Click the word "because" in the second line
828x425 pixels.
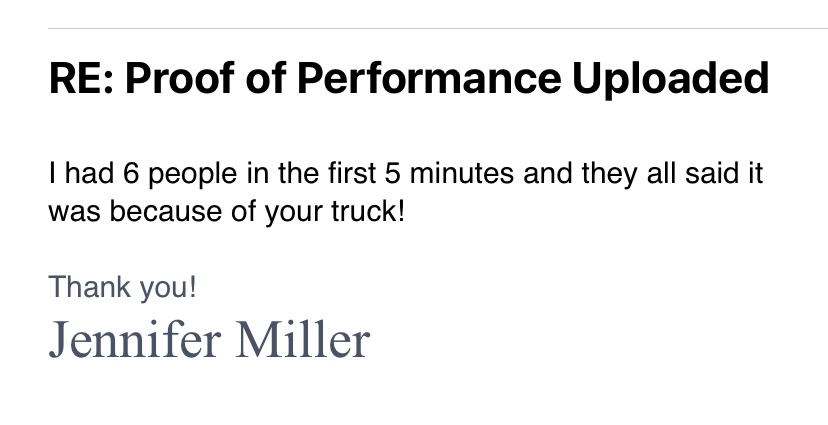coord(166,212)
